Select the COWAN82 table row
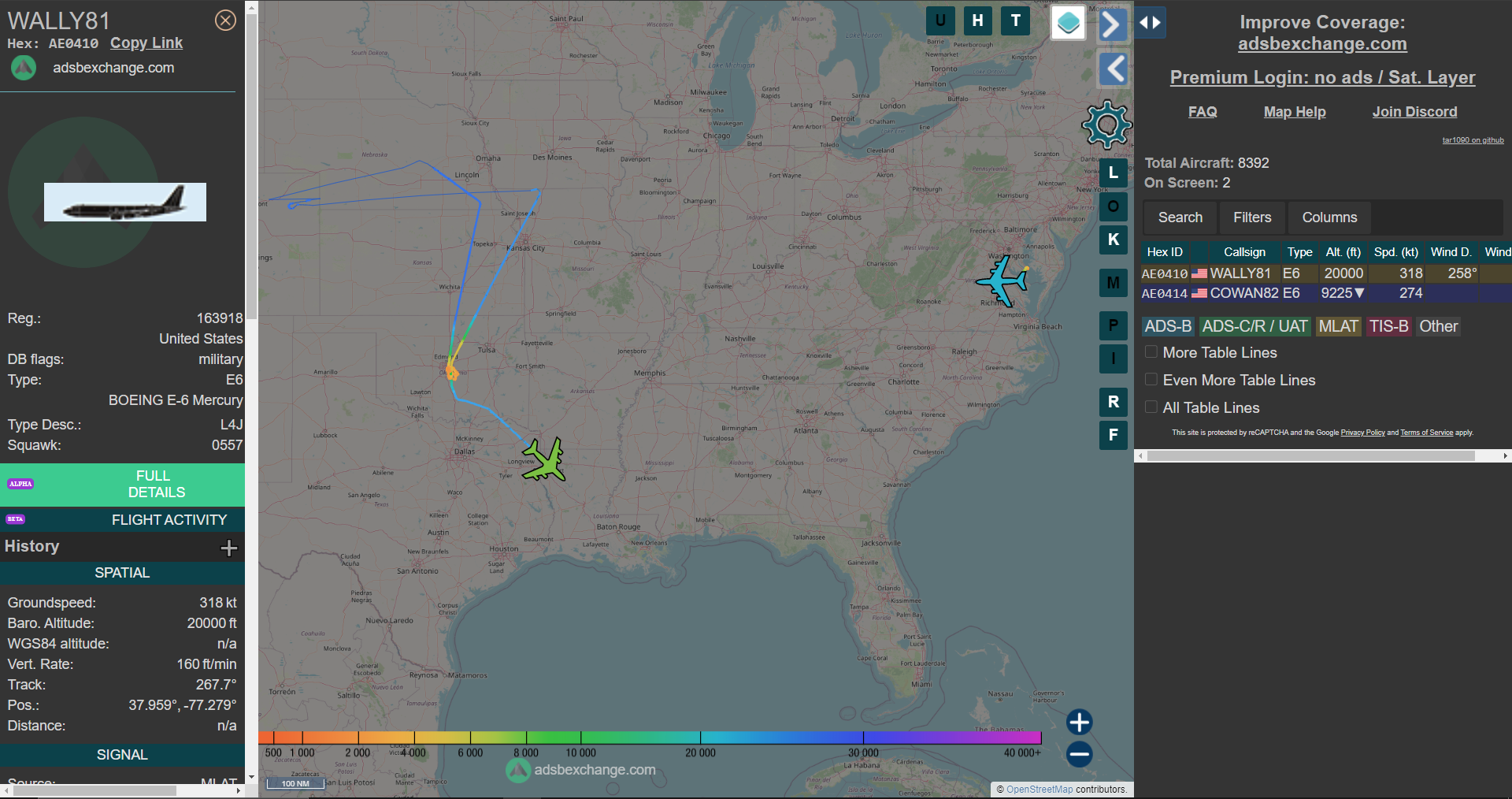 pos(1326,293)
